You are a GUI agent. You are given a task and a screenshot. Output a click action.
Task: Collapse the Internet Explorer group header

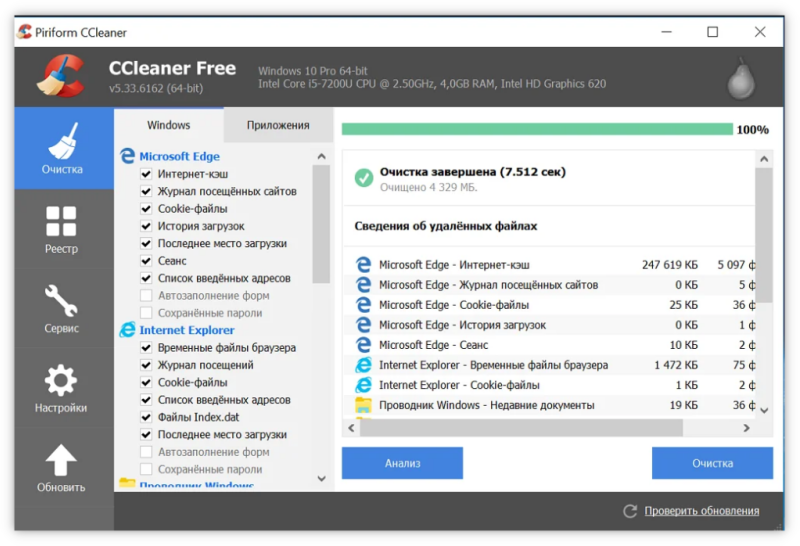coord(187,330)
